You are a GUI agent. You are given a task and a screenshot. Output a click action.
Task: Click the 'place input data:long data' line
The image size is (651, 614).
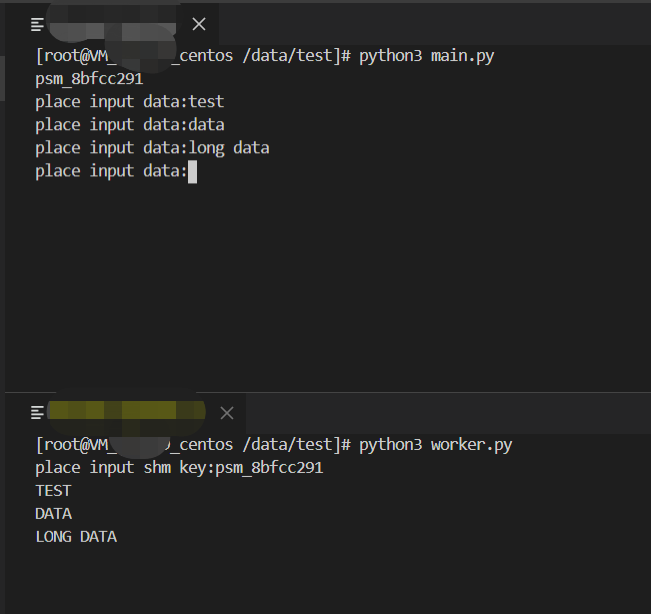click(x=152, y=148)
